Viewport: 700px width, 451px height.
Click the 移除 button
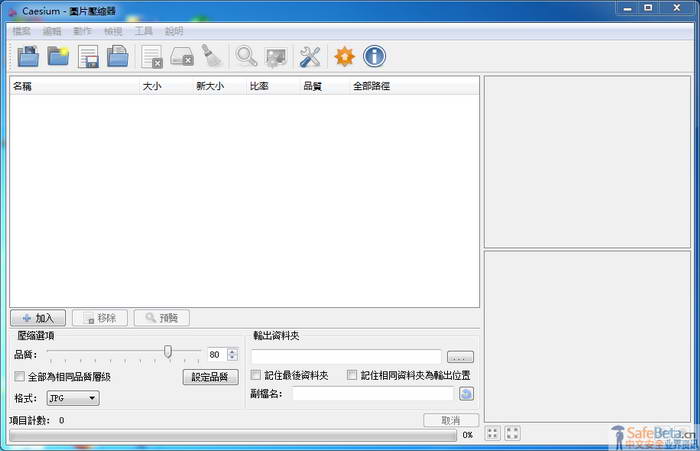(x=100, y=318)
